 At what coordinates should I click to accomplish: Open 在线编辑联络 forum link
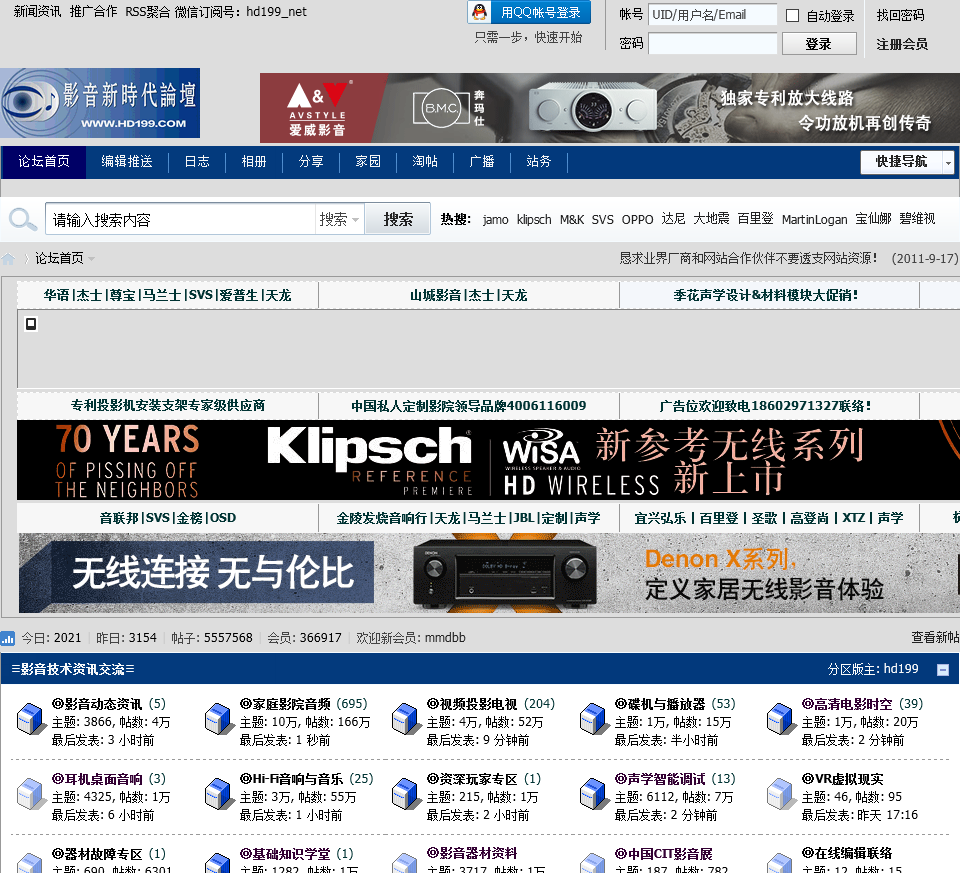click(x=847, y=853)
